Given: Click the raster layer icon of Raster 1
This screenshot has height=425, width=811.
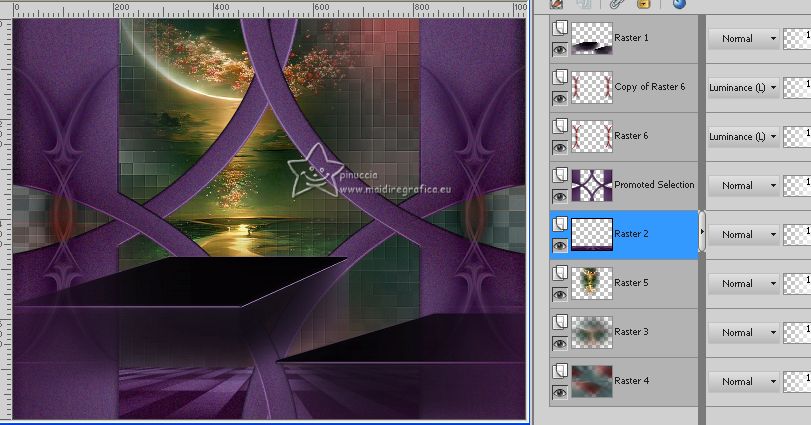Looking at the screenshot, I should coord(560,28).
